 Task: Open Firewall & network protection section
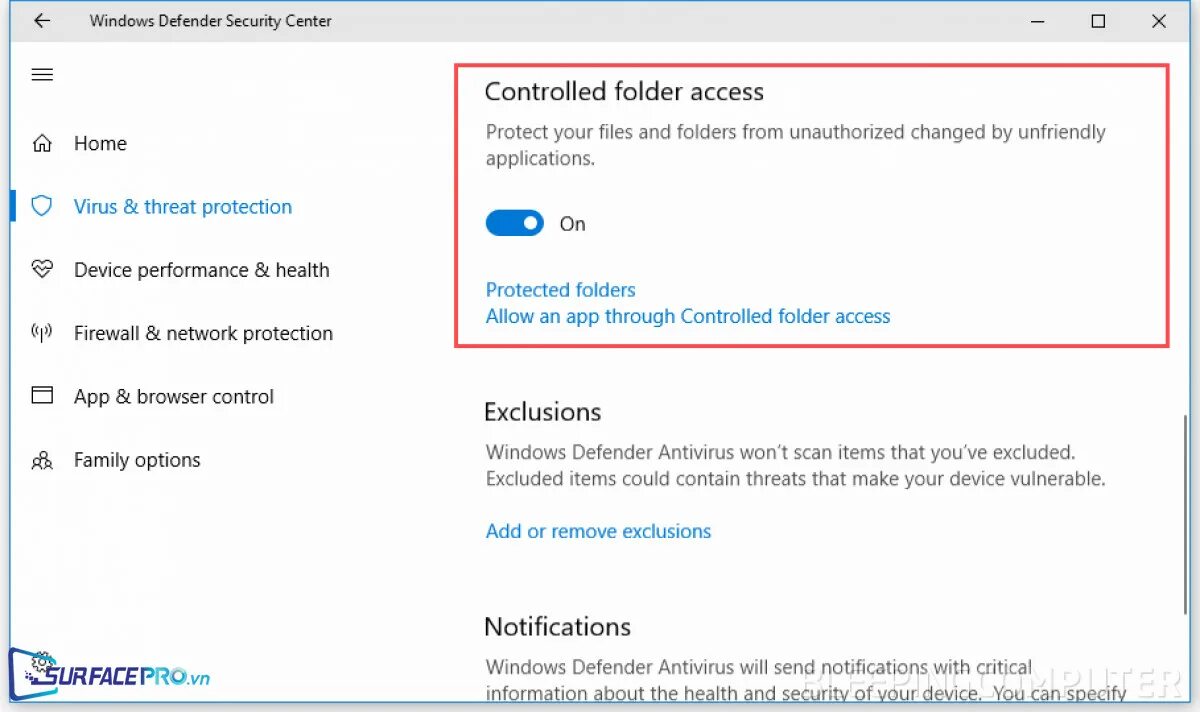203,333
